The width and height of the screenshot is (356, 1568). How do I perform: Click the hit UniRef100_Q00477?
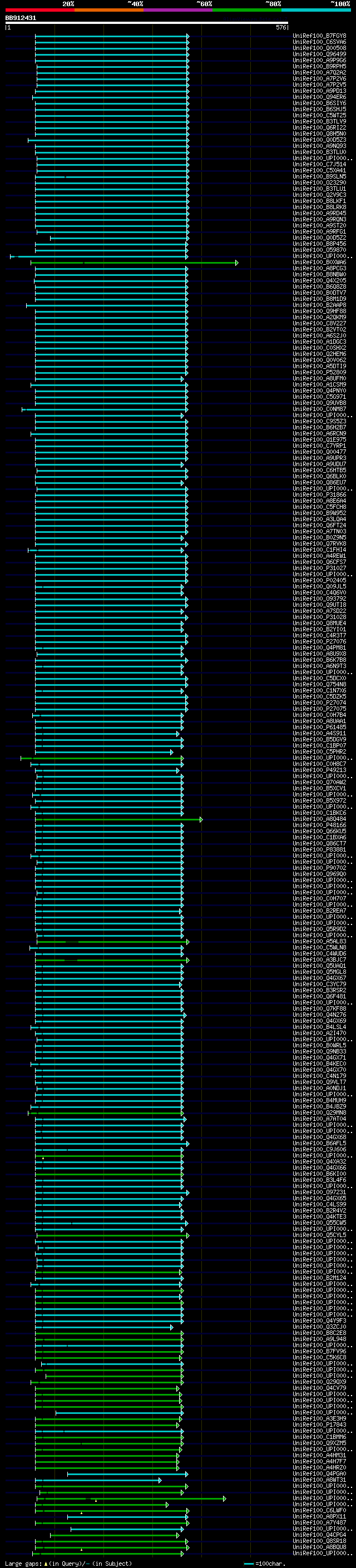319,452
